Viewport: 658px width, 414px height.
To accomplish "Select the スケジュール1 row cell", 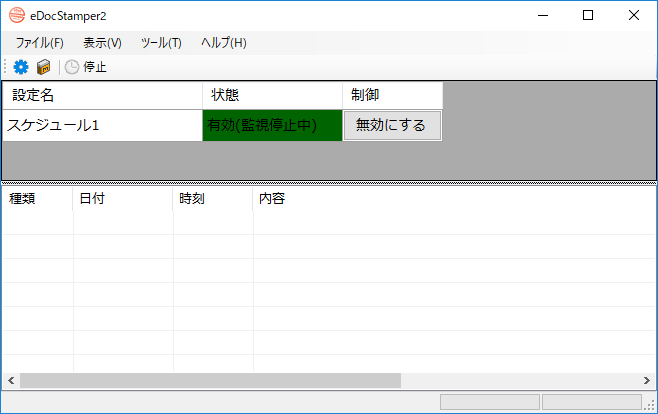I will (x=102, y=125).
